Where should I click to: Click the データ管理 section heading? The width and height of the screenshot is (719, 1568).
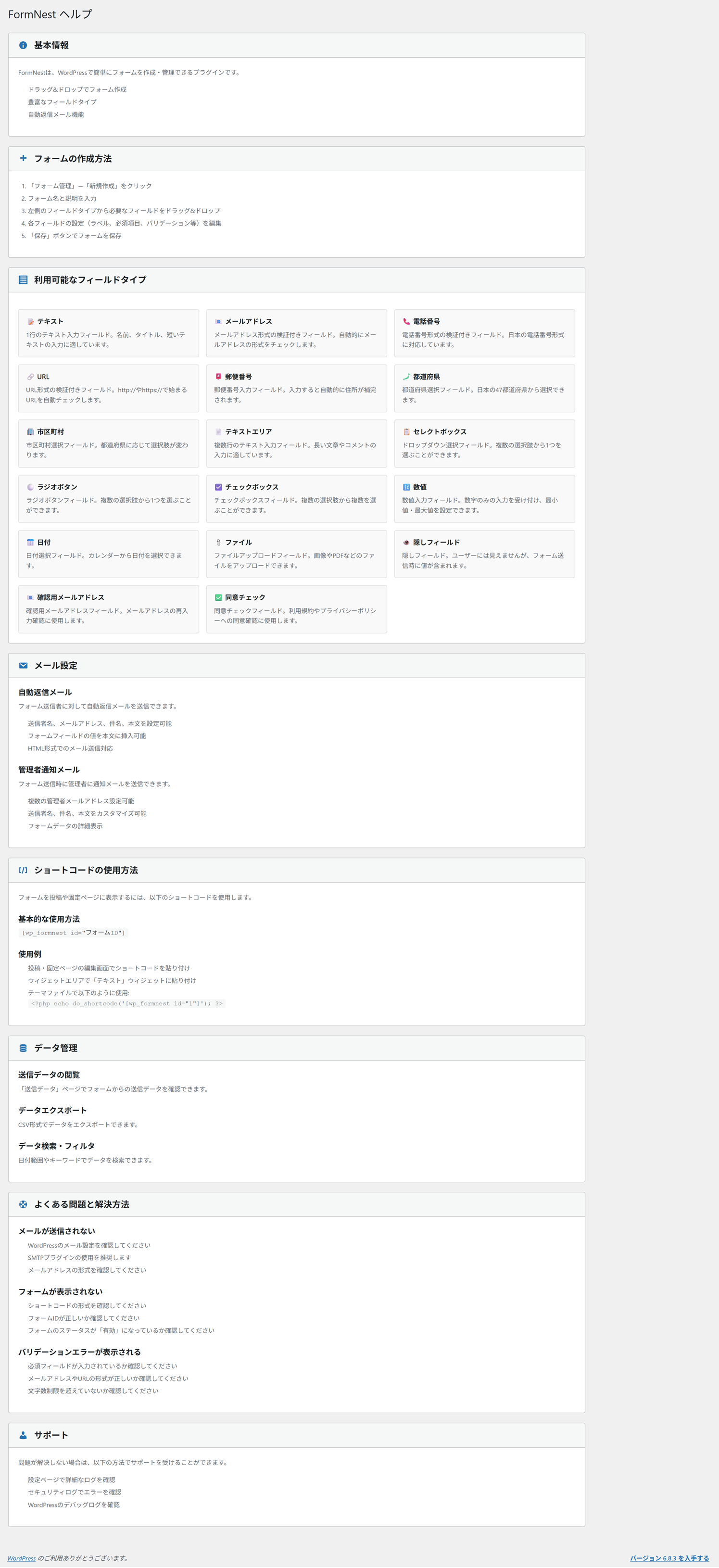pyautogui.click(x=55, y=1048)
